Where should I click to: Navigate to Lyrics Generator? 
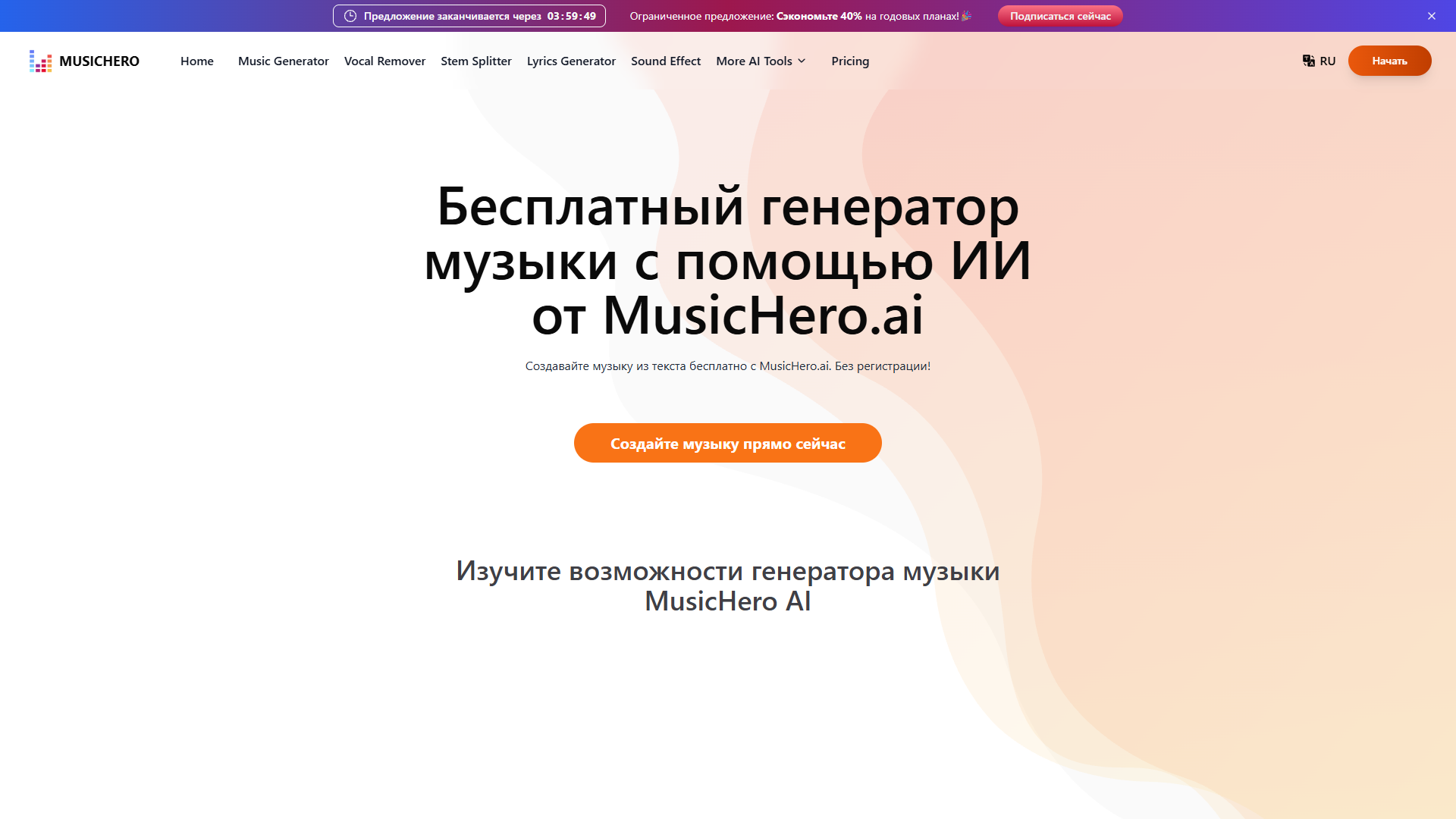click(x=571, y=61)
